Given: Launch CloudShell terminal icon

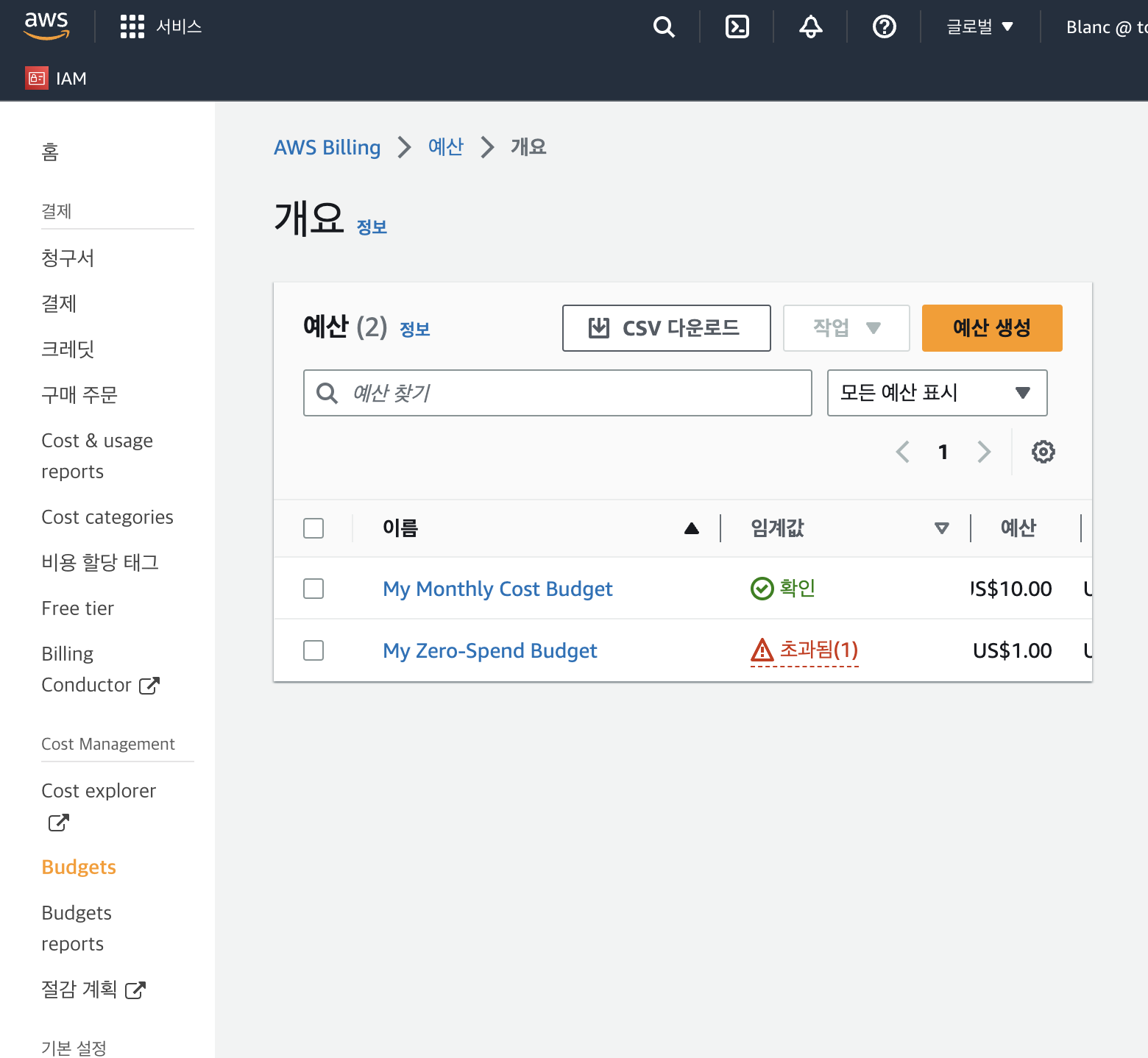Looking at the screenshot, I should [x=737, y=27].
